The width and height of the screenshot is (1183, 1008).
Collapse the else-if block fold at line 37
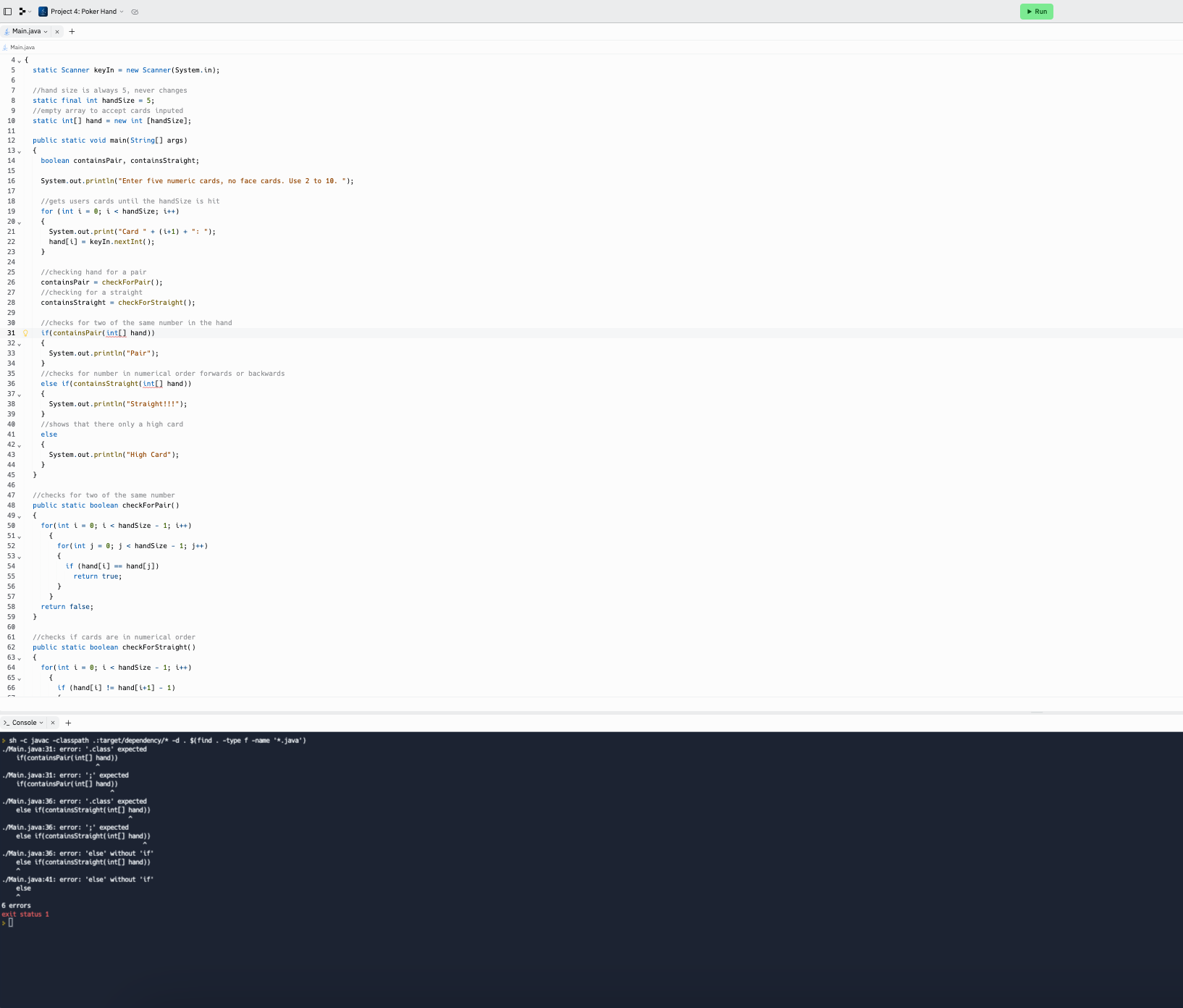tap(20, 394)
